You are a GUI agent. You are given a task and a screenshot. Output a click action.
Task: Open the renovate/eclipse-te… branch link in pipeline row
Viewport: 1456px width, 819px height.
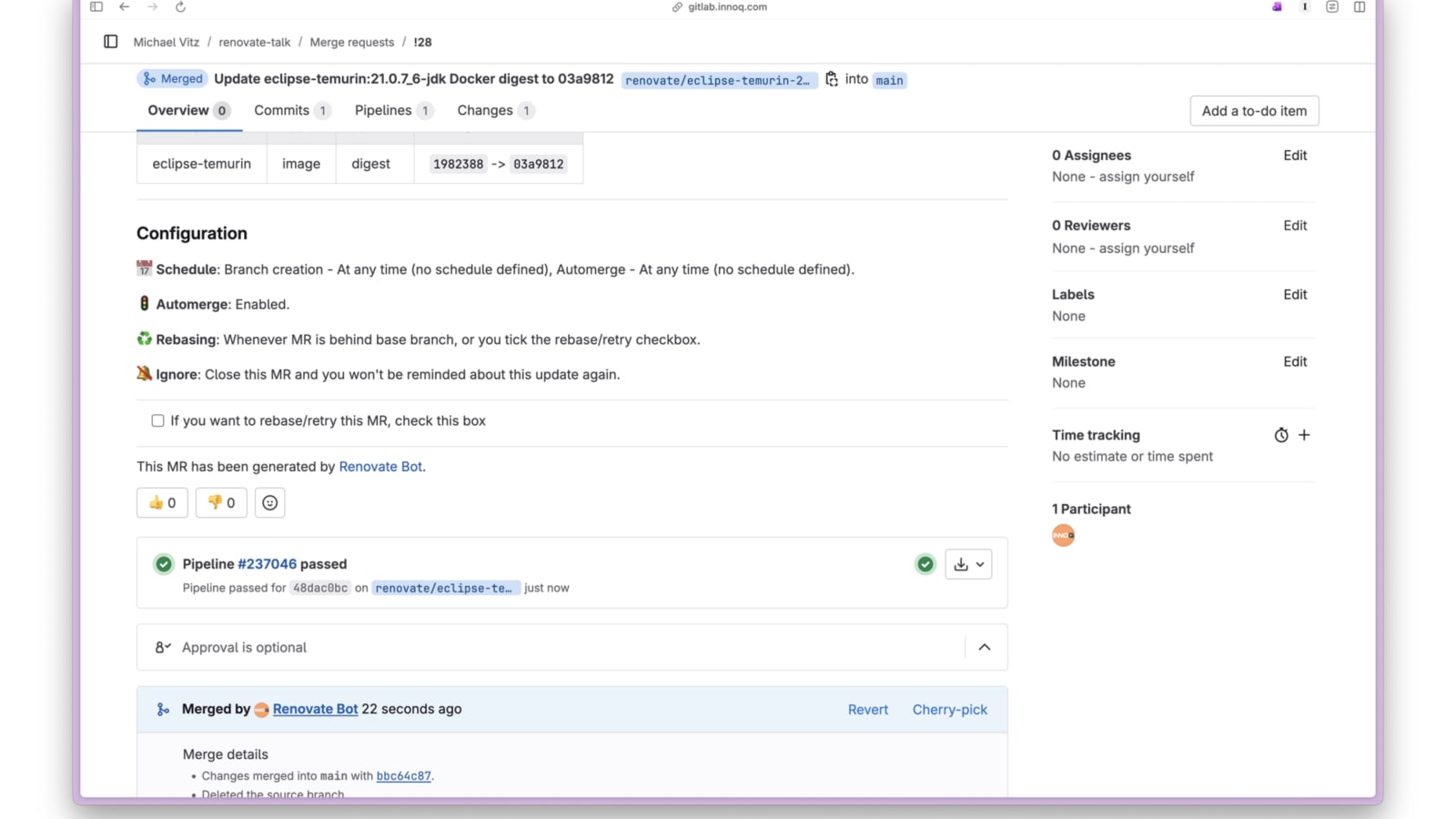[446, 588]
